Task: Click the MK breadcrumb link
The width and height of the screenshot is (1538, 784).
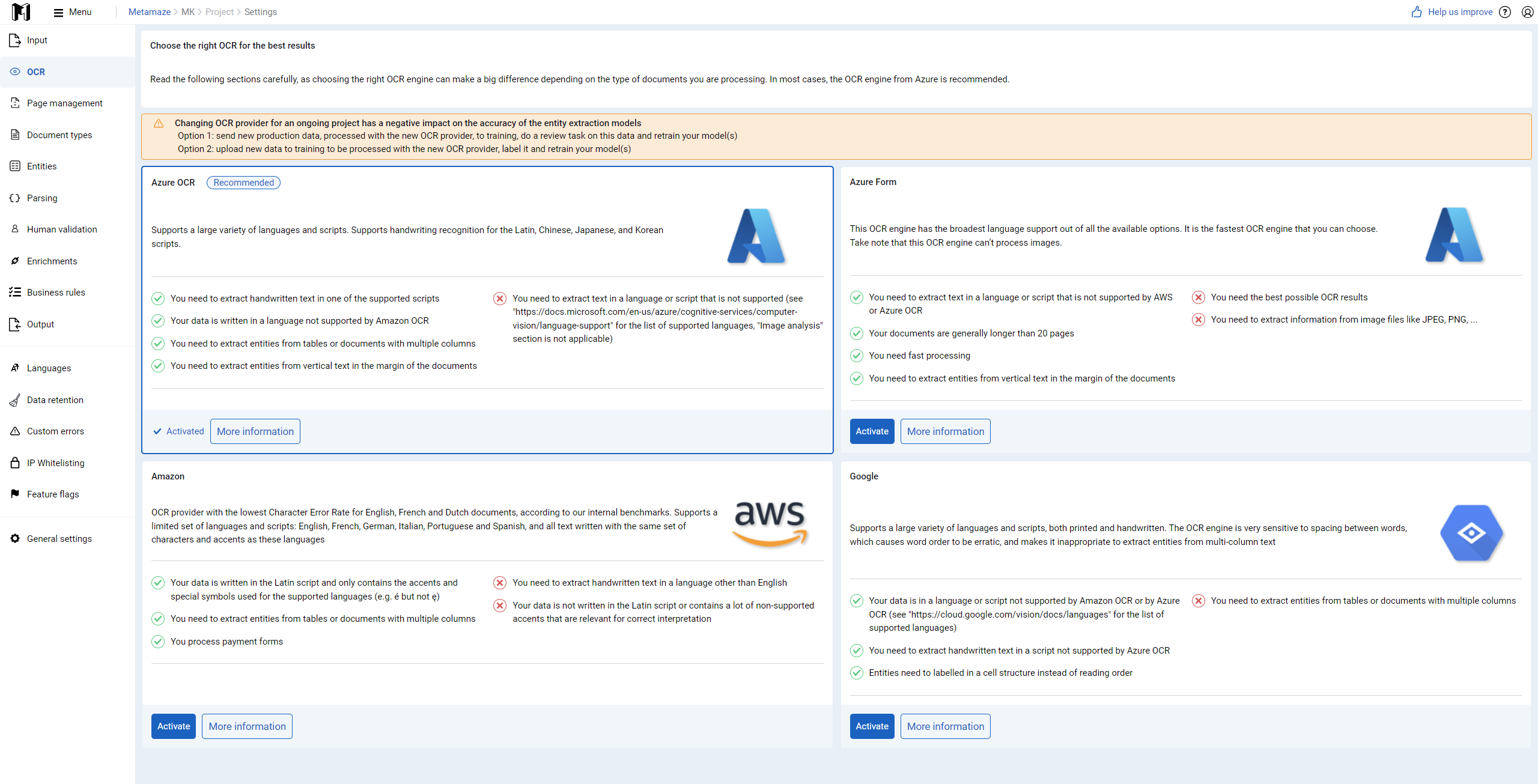Action: pyautogui.click(x=188, y=12)
